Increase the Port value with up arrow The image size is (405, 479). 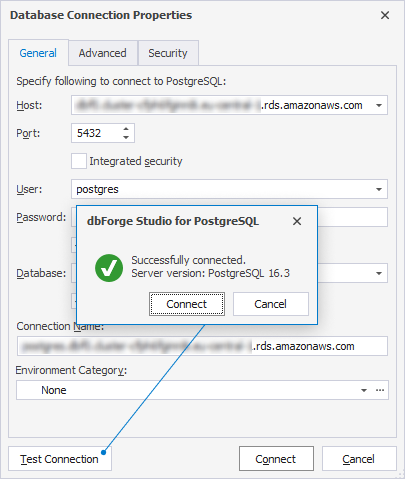(x=126, y=129)
